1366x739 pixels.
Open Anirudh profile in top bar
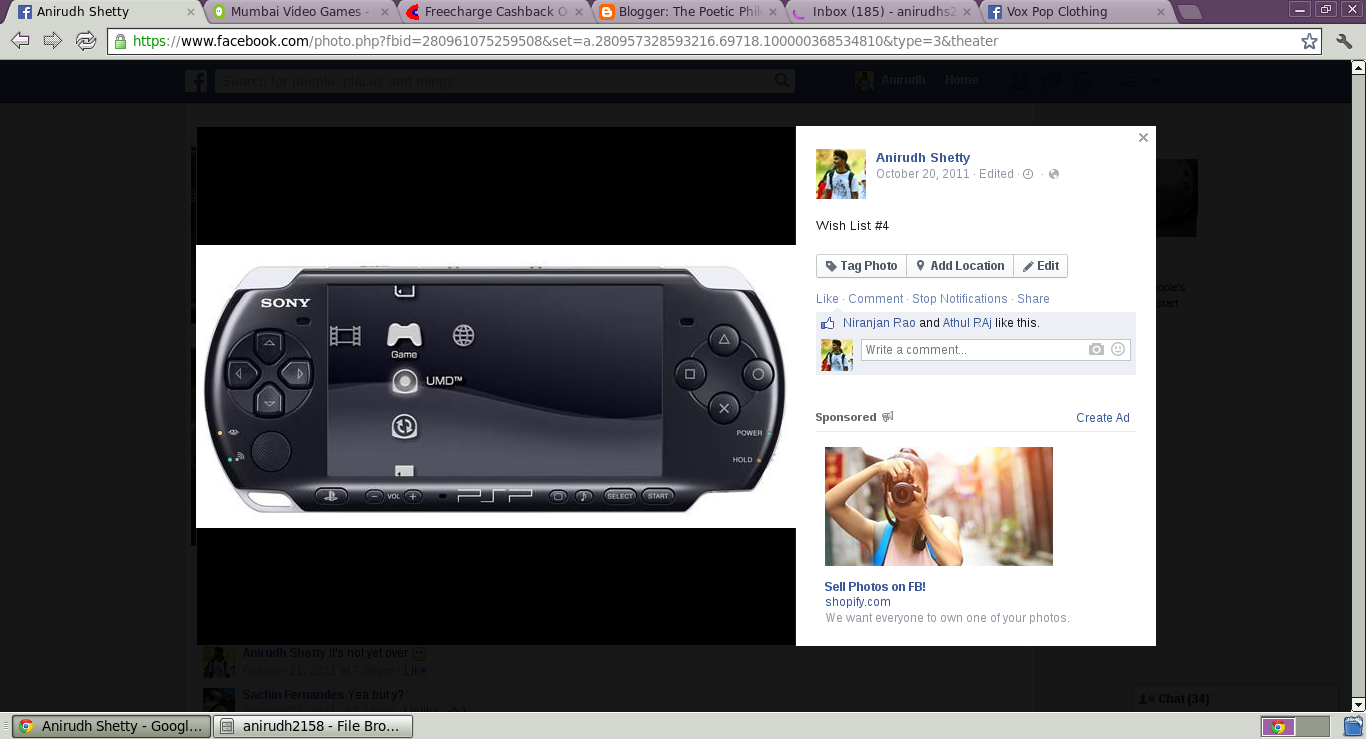(892, 80)
